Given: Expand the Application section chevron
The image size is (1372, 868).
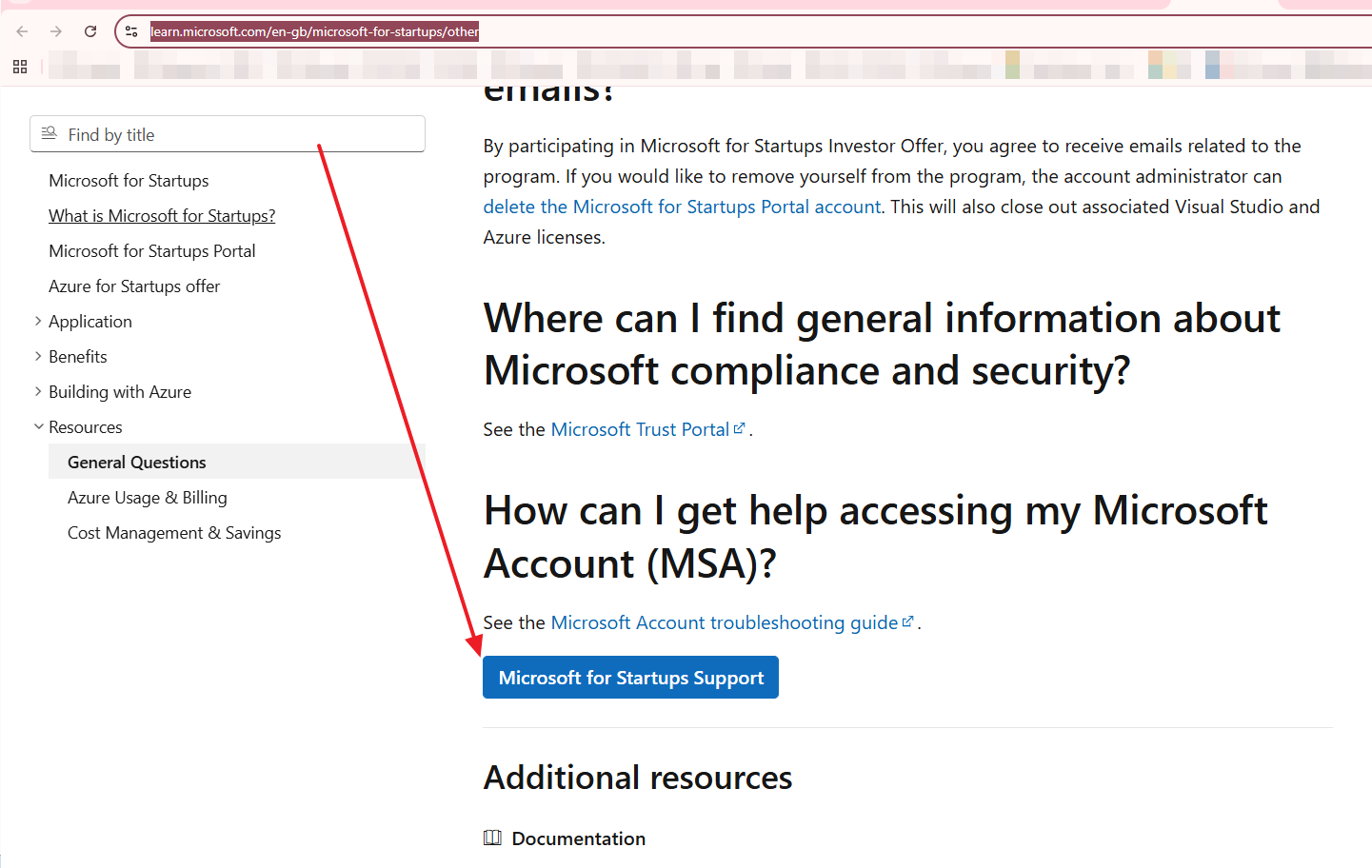Looking at the screenshot, I should (38, 321).
